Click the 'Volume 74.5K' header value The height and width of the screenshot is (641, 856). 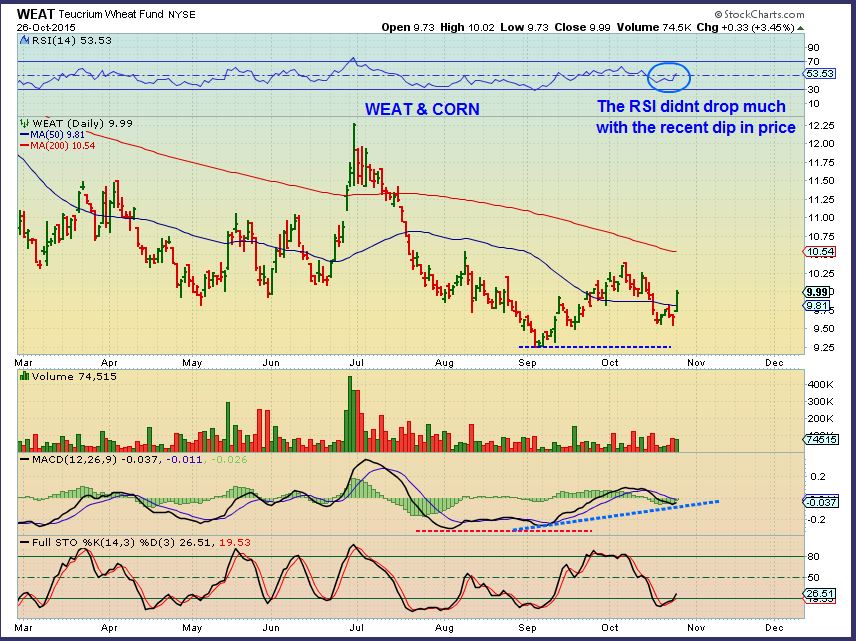click(x=653, y=27)
